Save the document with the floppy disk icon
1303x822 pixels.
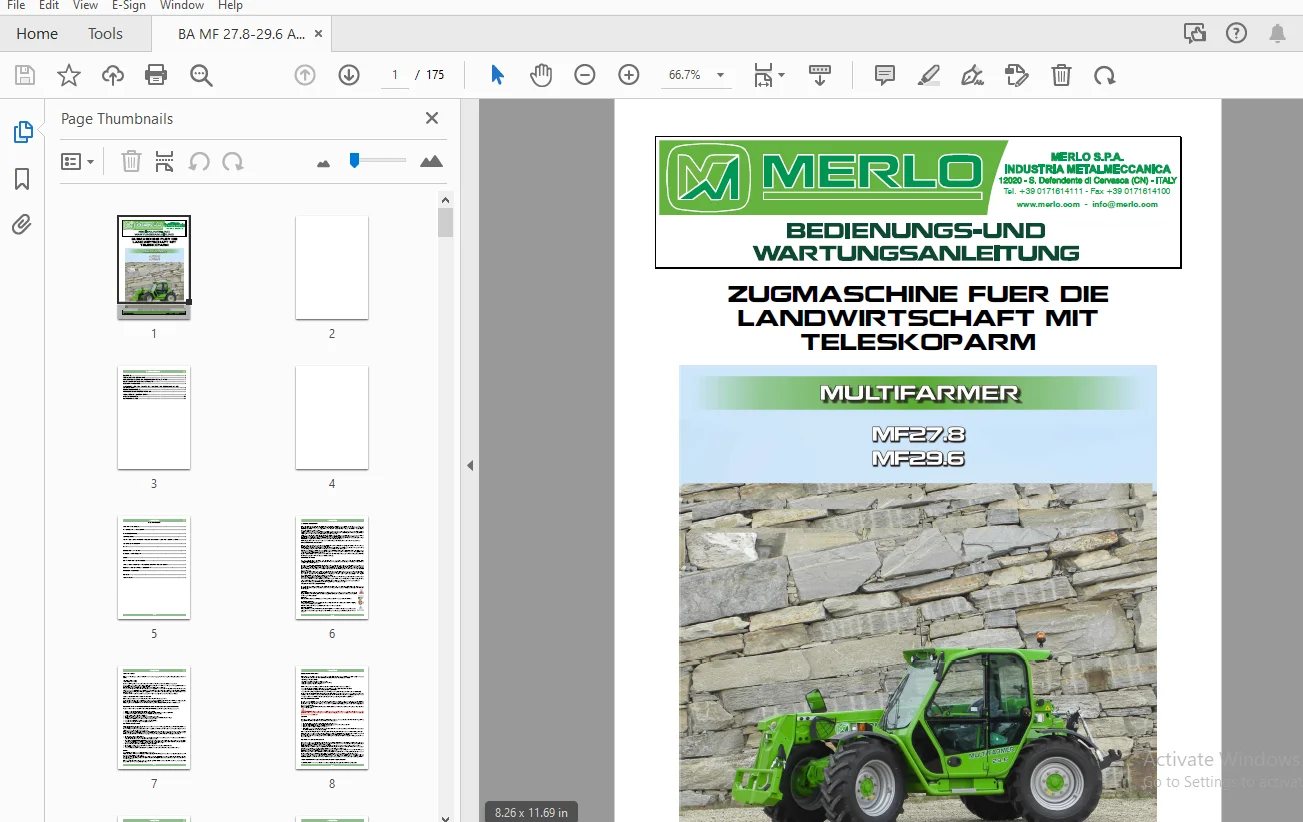click(25, 75)
